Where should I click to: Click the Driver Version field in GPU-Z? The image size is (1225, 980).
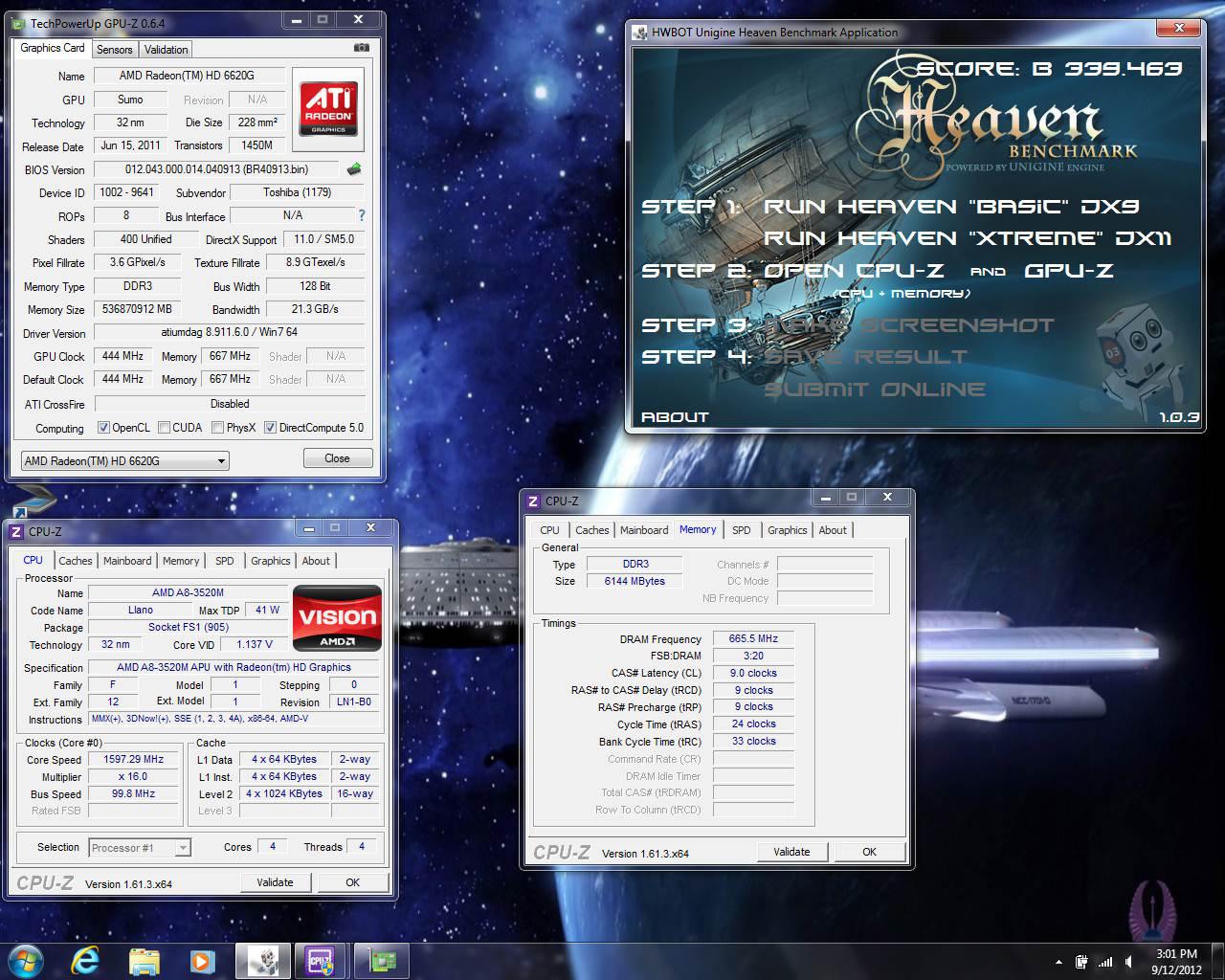(229, 332)
